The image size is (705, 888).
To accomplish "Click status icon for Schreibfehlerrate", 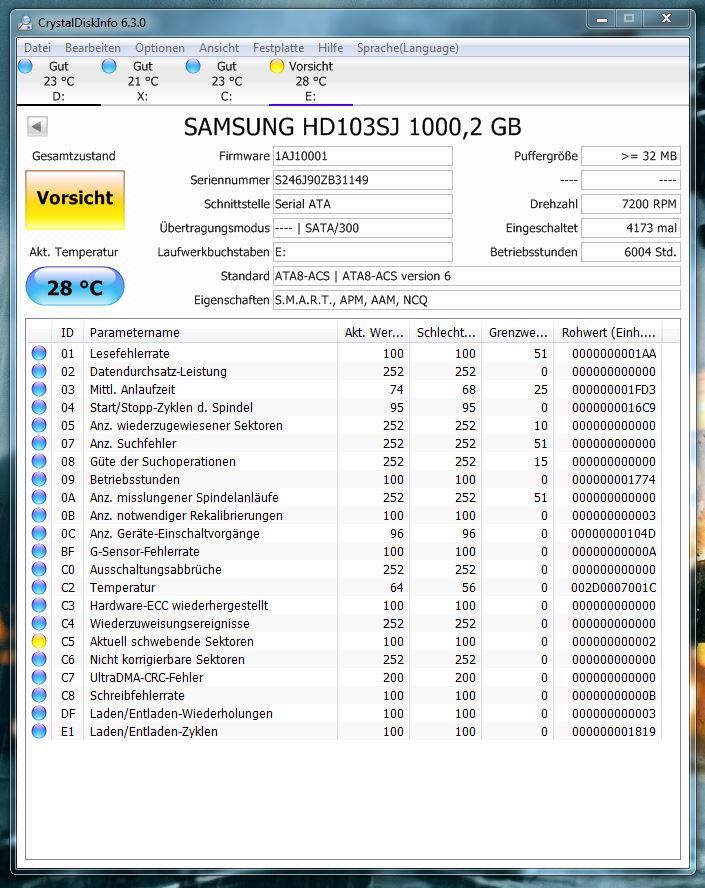I will click(39, 695).
